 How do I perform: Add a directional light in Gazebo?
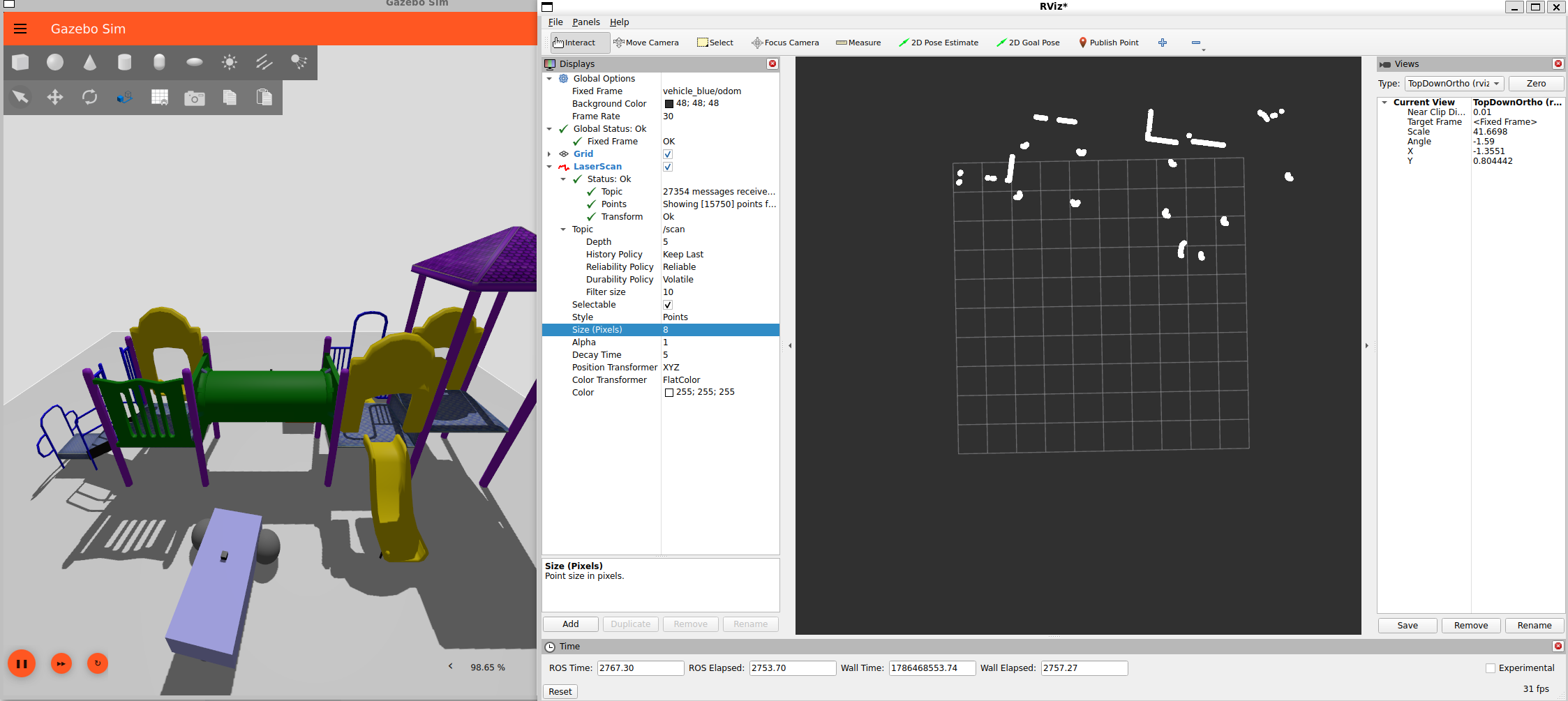pyautogui.click(x=264, y=62)
